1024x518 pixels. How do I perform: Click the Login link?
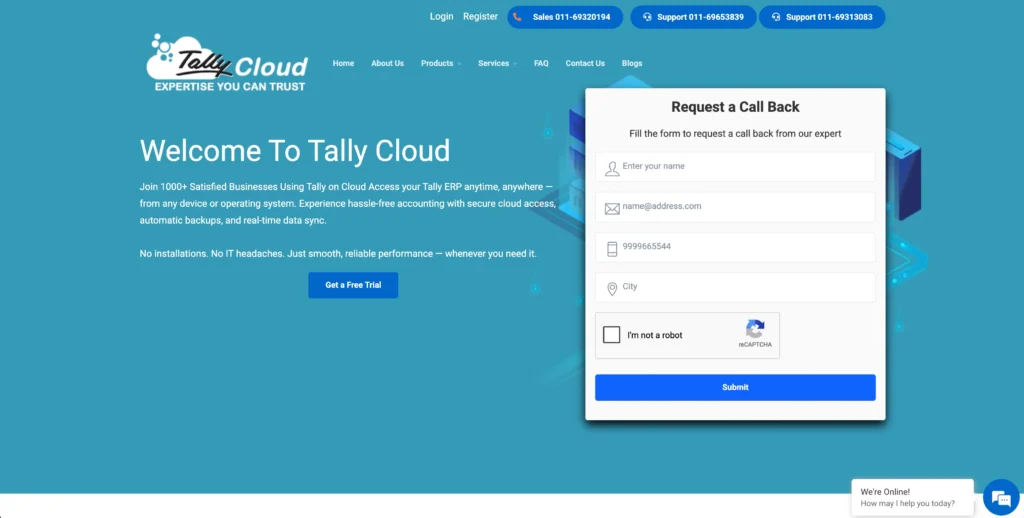click(441, 16)
